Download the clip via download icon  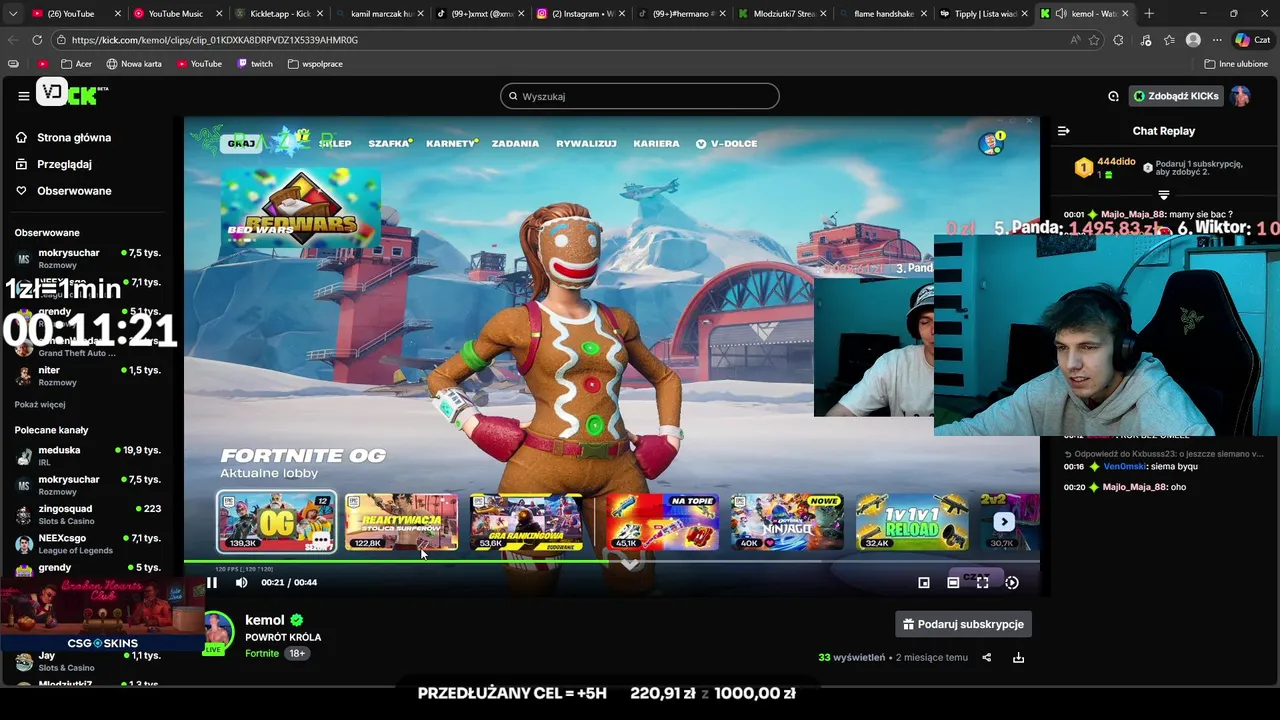pos(1018,657)
